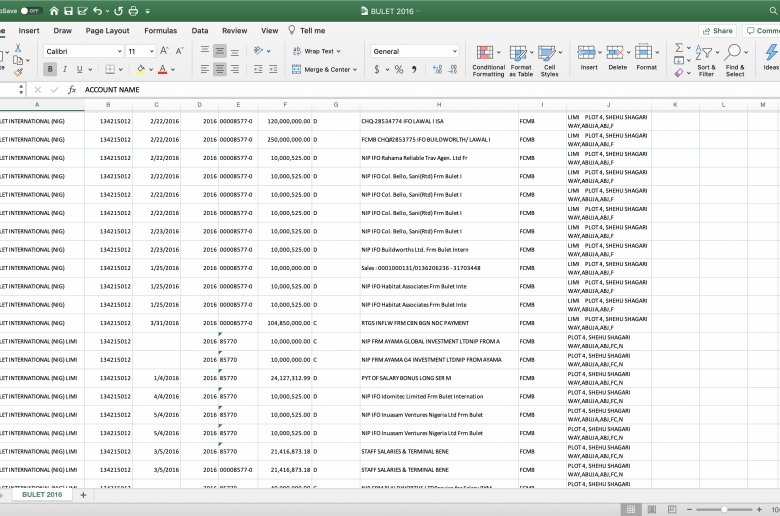
Task: Add a new sheet with plus button
Action: click(x=84, y=495)
